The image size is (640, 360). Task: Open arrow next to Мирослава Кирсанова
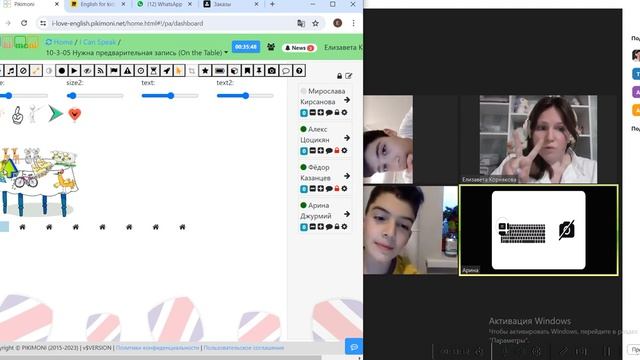coord(347,100)
